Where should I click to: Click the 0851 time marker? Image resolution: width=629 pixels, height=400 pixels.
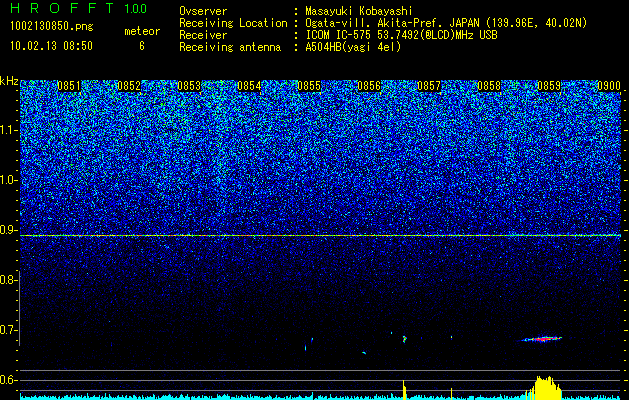69,86
